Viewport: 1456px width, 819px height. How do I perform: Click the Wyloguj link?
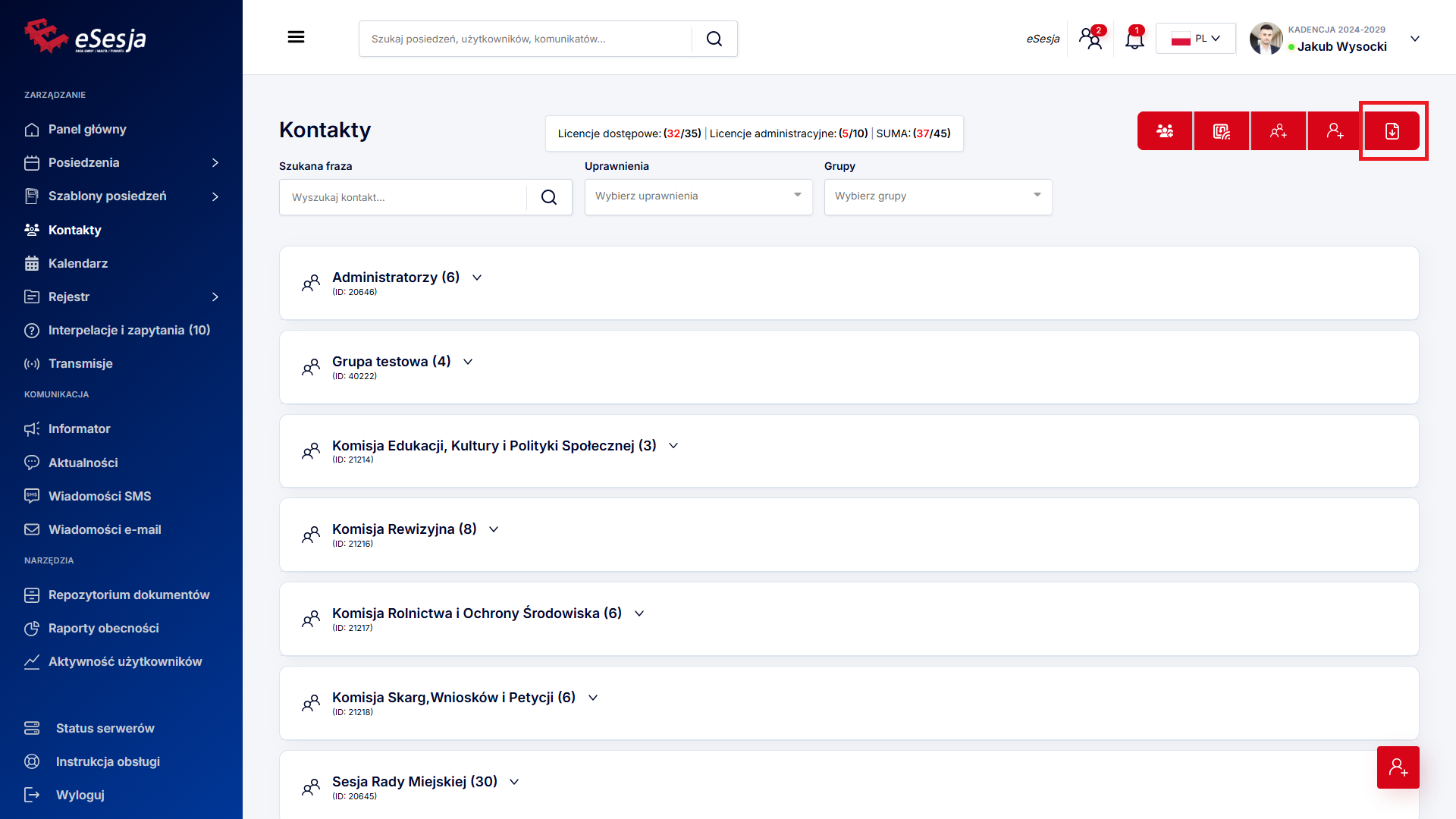coord(80,795)
